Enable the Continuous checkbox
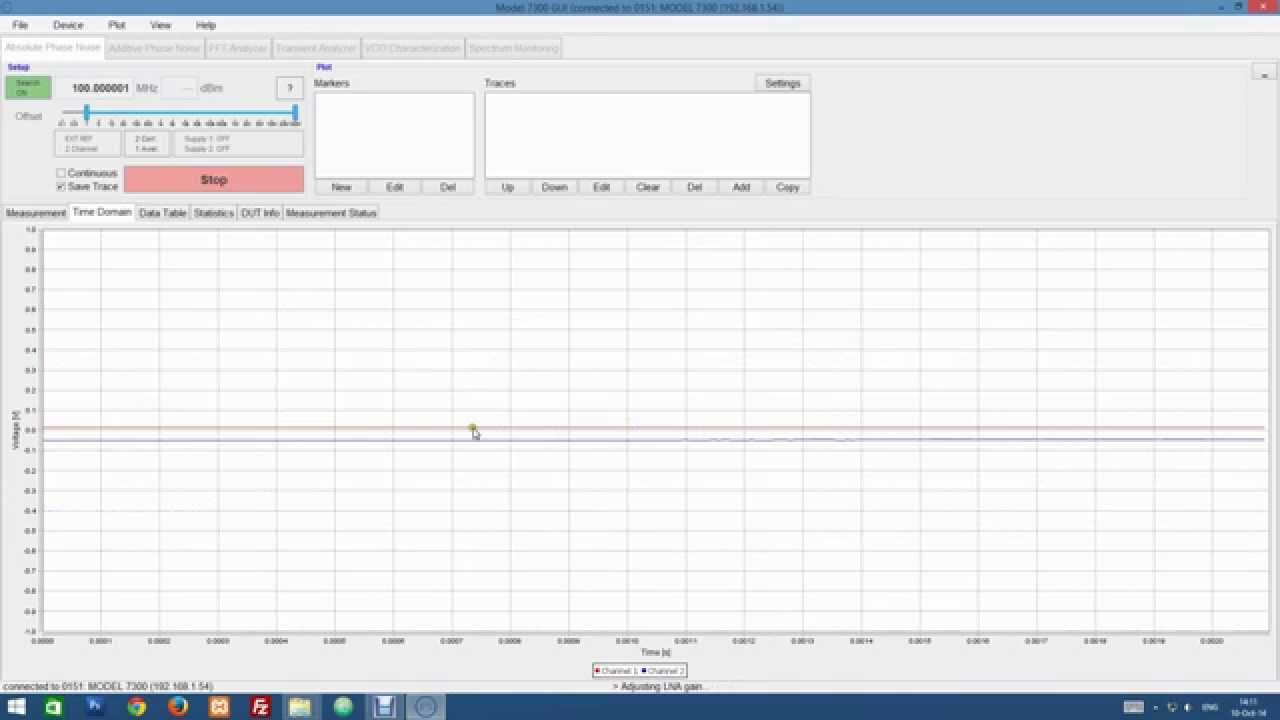 [61, 173]
